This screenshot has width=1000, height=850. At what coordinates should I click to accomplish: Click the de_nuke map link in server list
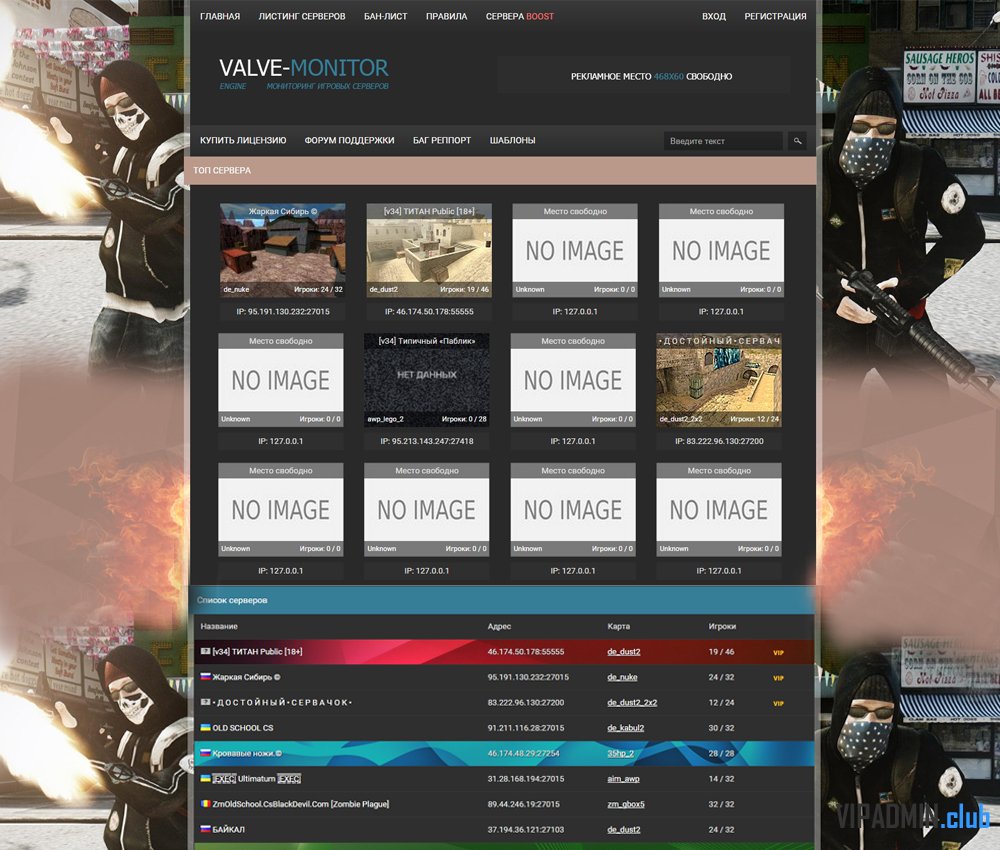[622, 677]
